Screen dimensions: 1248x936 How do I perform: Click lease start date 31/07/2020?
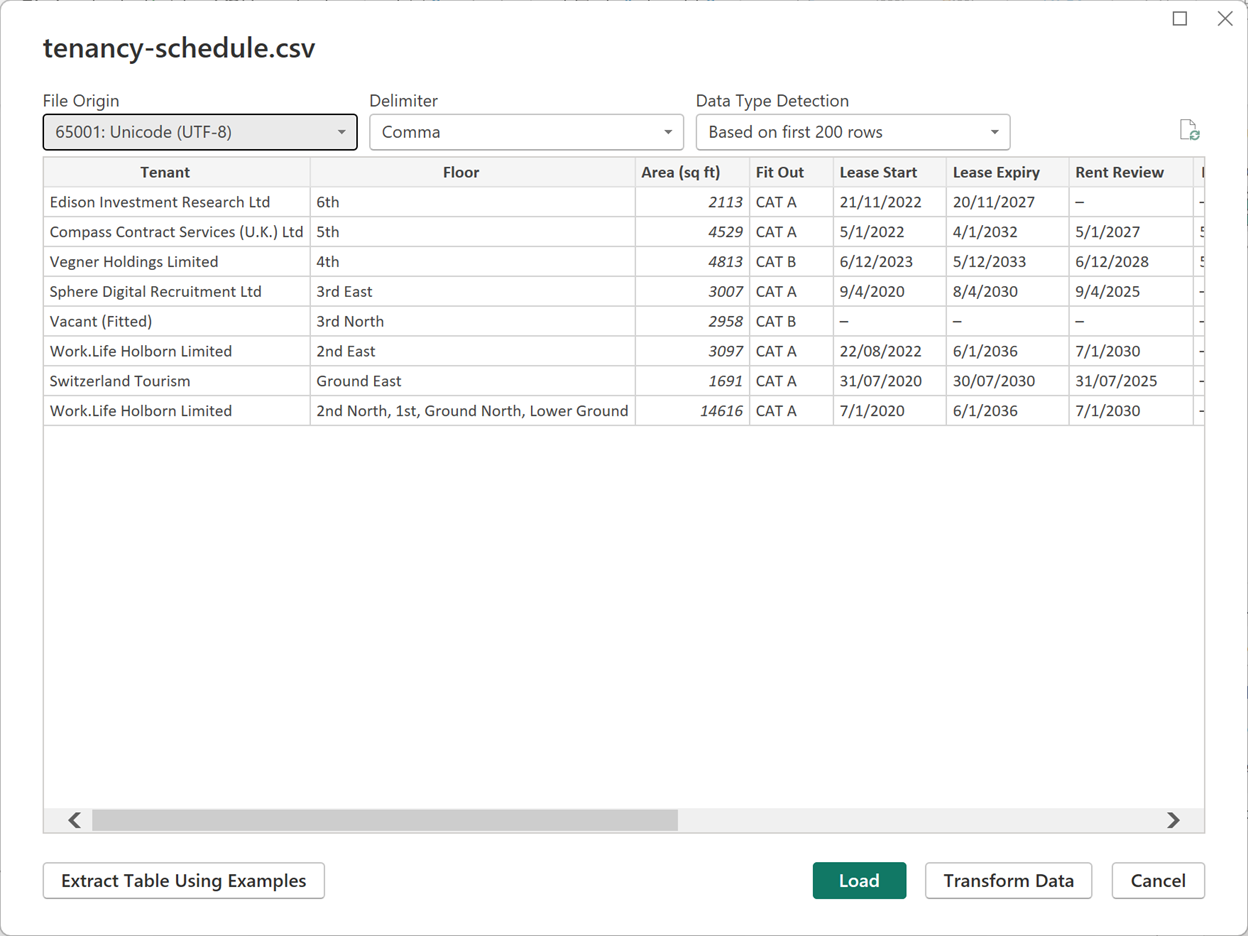coord(890,381)
